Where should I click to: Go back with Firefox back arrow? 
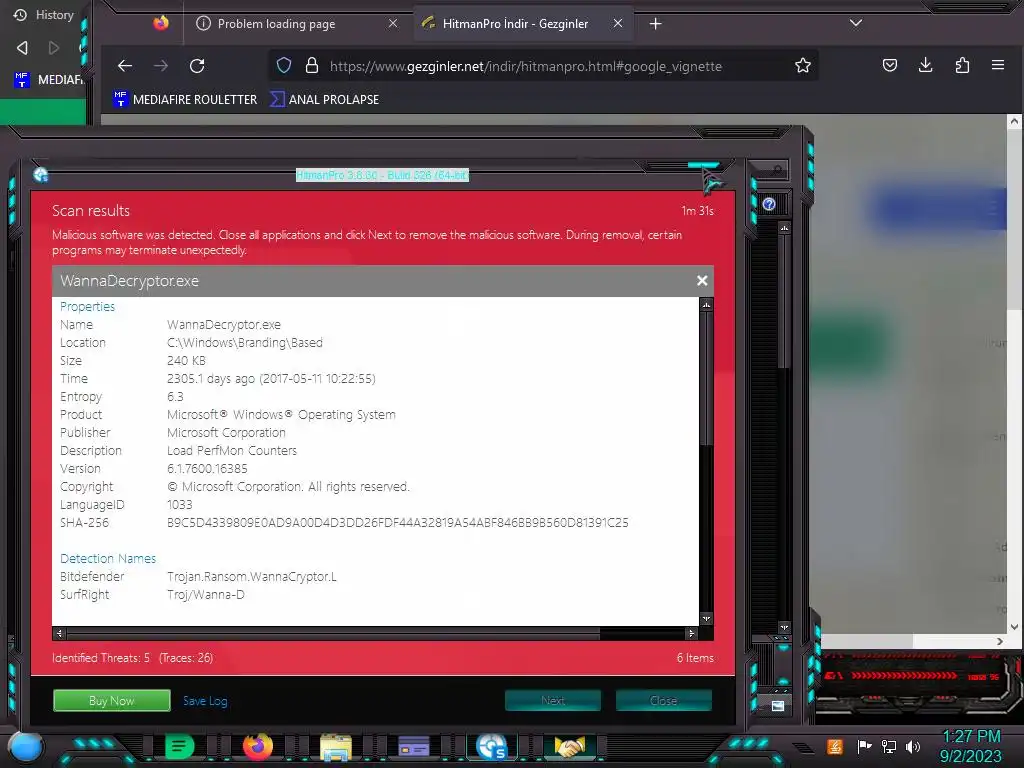click(x=125, y=65)
